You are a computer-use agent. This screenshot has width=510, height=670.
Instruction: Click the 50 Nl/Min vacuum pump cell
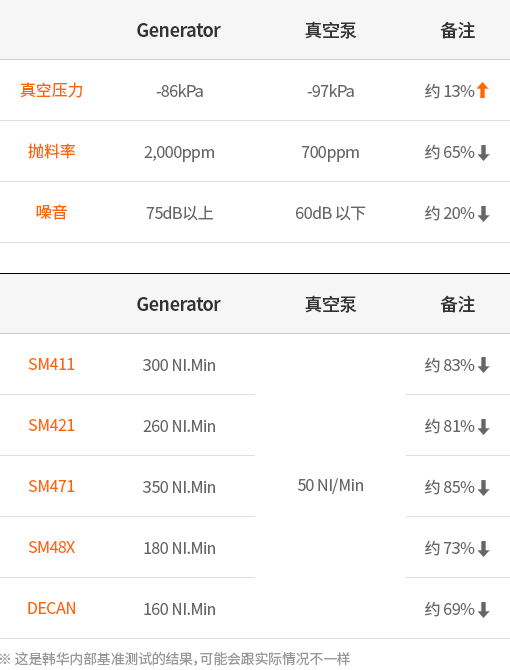click(331, 485)
